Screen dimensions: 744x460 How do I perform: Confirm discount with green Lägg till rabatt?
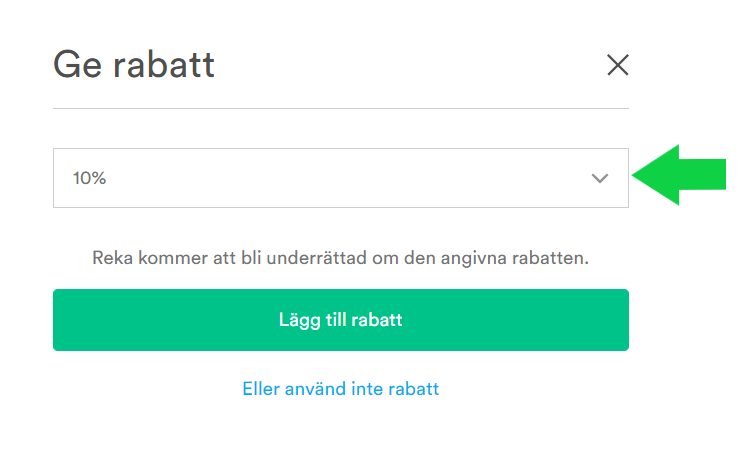(x=341, y=320)
